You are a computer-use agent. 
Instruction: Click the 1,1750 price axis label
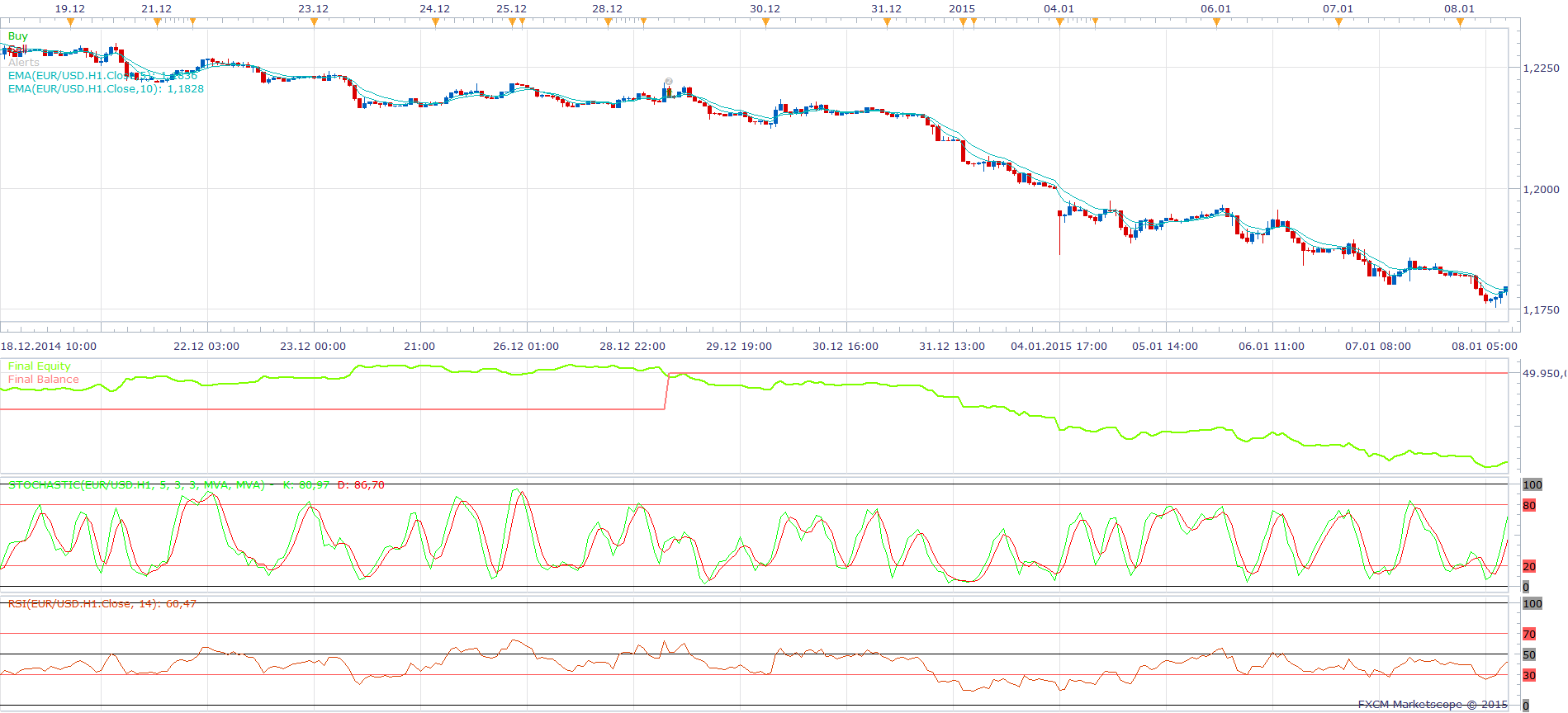point(1541,310)
